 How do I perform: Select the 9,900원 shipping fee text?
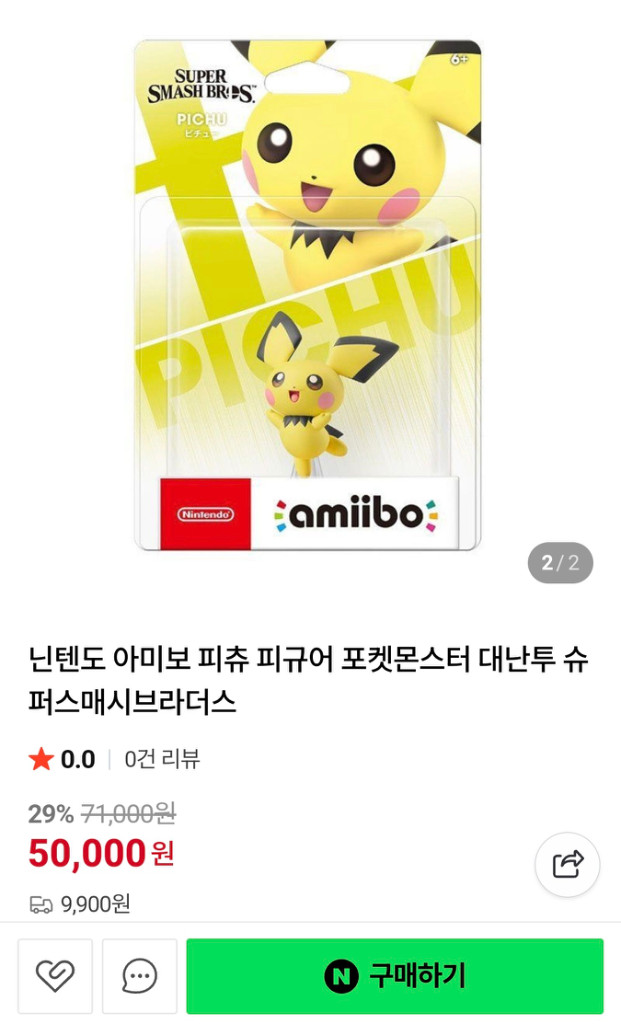click(x=95, y=904)
